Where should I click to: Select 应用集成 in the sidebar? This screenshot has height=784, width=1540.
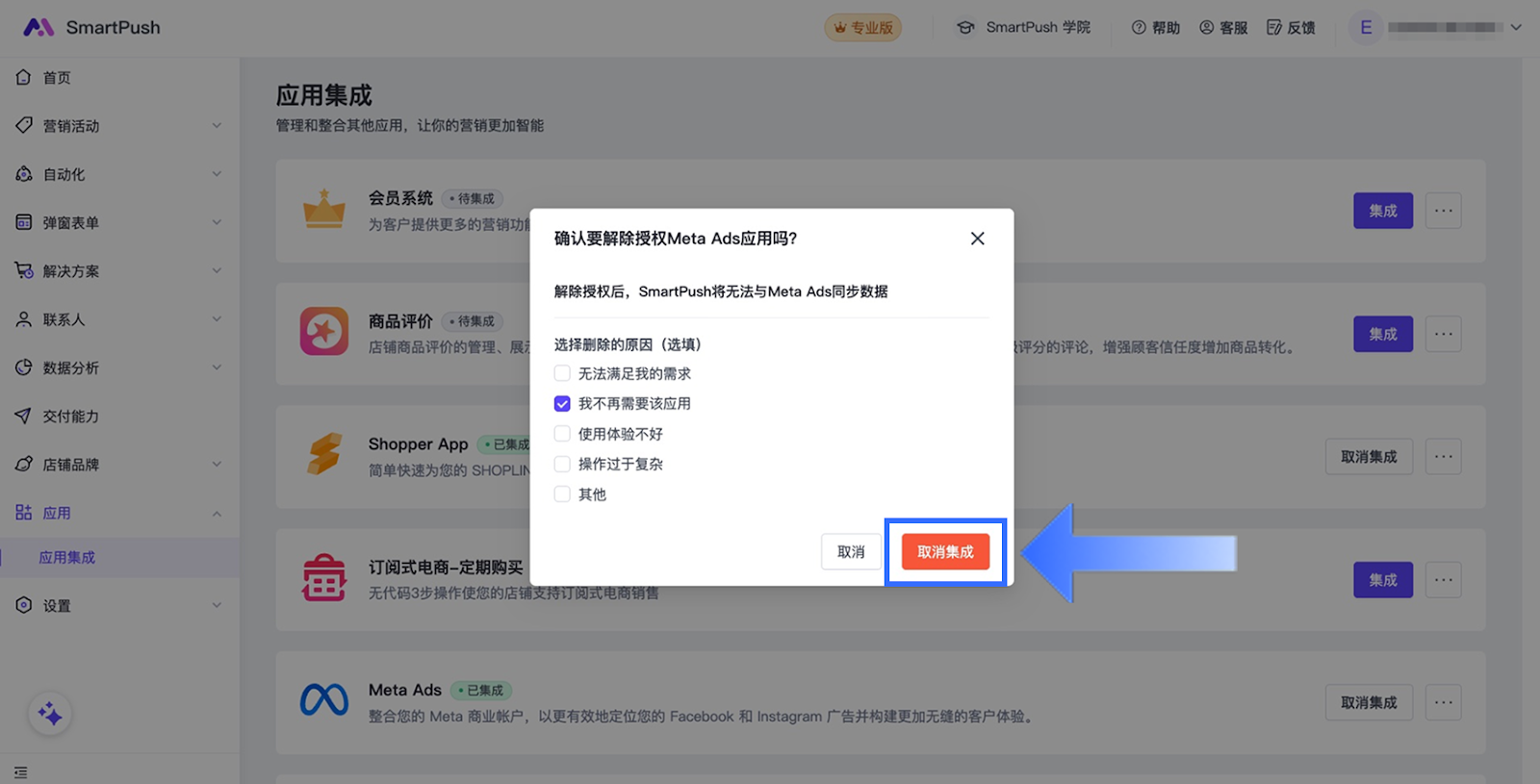[x=67, y=558]
